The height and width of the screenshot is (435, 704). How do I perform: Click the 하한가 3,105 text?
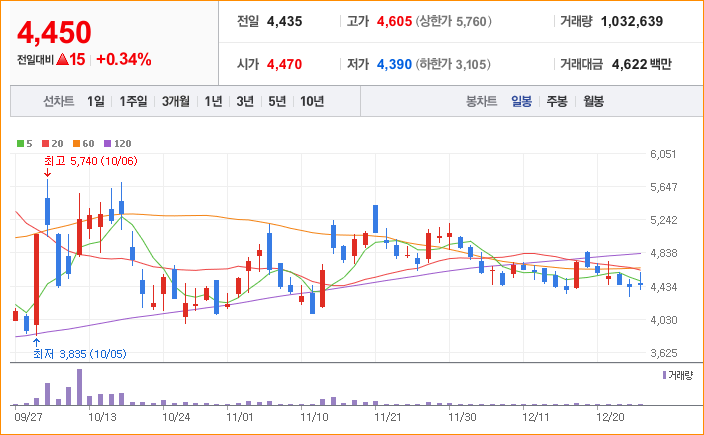click(x=453, y=64)
